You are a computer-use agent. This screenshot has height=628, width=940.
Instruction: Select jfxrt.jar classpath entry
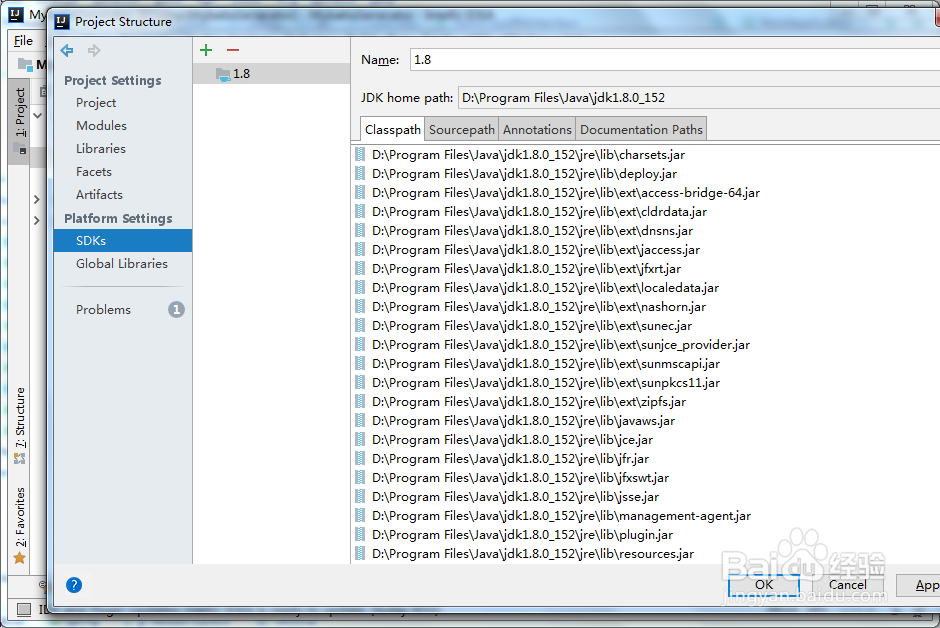click(x=526, y=269)
